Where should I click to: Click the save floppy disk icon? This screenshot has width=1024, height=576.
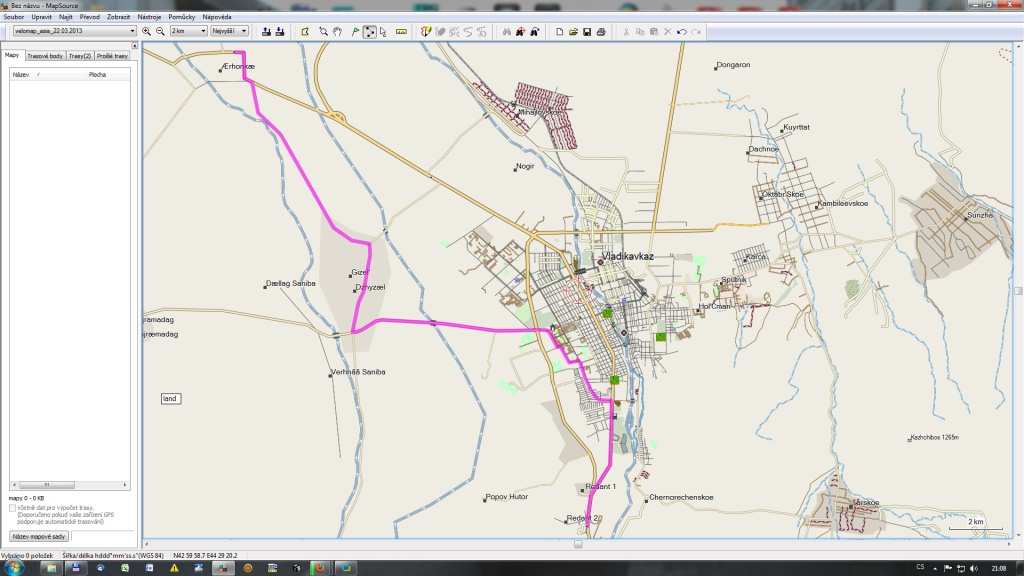(587, 32)
